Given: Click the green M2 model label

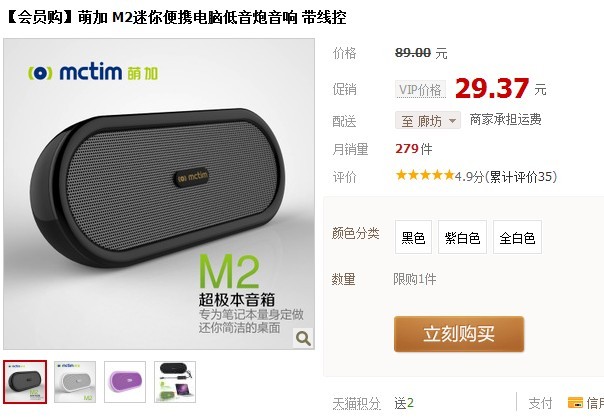Looking at the screenshot, I should (229, 272).
